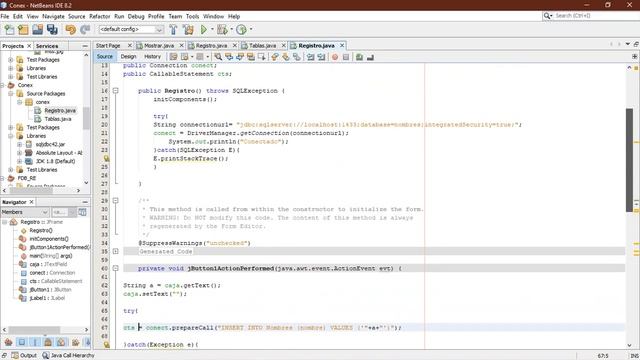
Task: Open the configuration dropdown default config
Action: (x=131, y=29)
